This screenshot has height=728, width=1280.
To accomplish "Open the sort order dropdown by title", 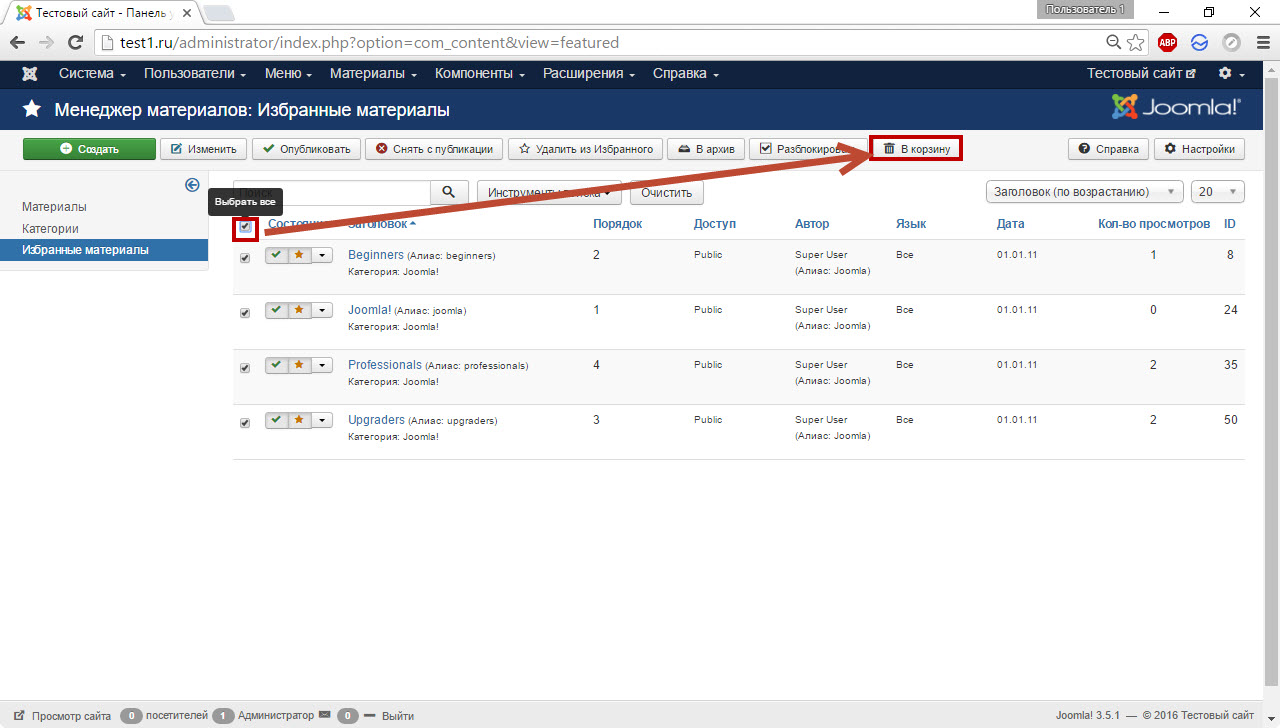I will tap(1083, 192).
